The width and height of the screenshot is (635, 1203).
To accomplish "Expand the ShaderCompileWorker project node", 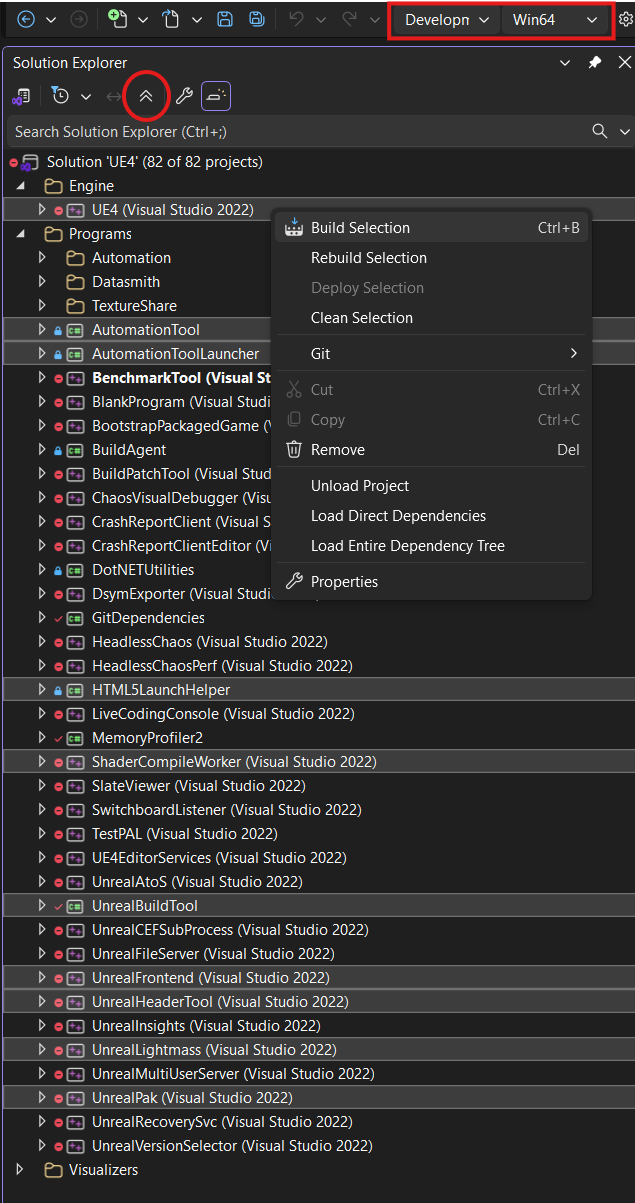I will click(x=42, y=762).
